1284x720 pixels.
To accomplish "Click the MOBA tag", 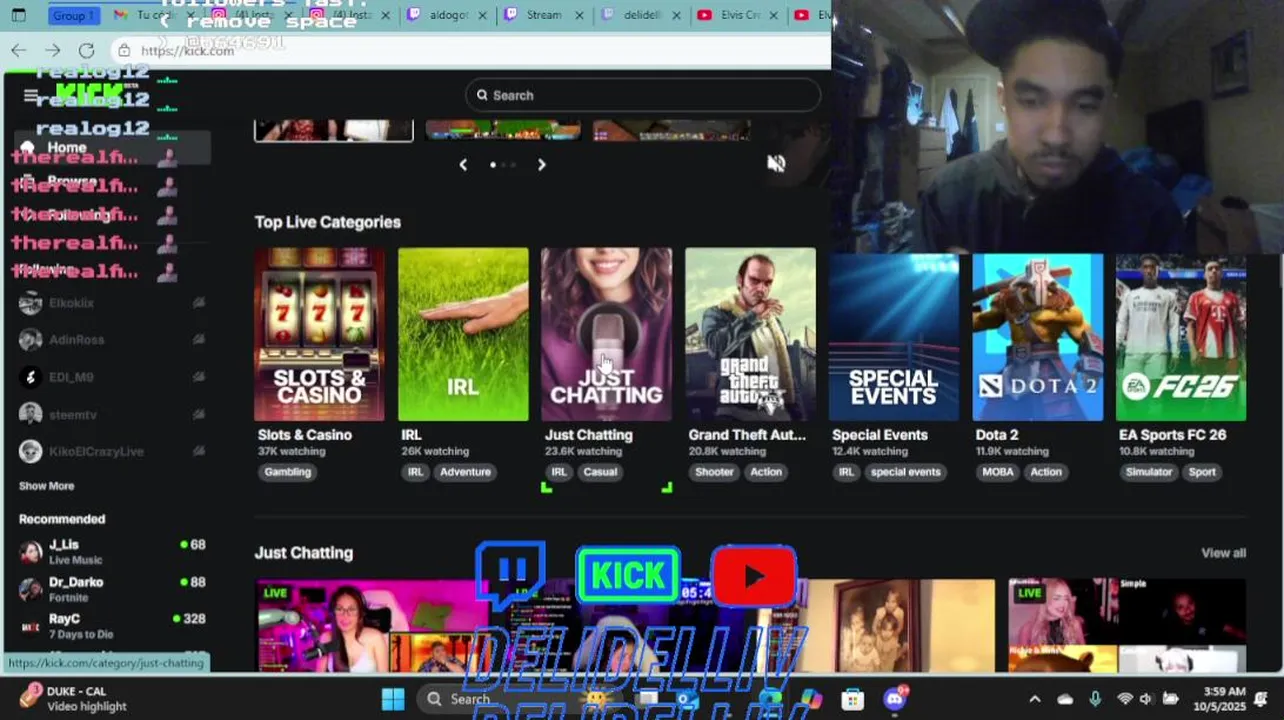I will [997, 472].
